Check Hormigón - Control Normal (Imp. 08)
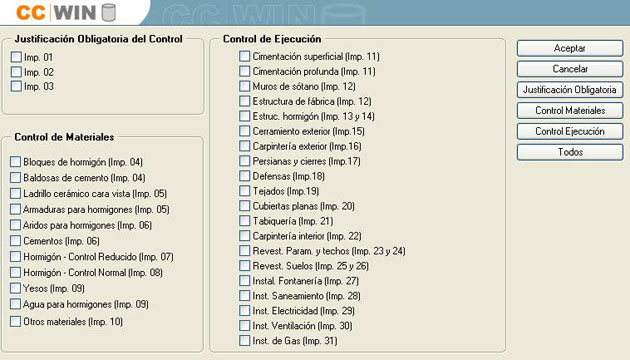This screenshot has width=630, height=360. coord(15,272)
